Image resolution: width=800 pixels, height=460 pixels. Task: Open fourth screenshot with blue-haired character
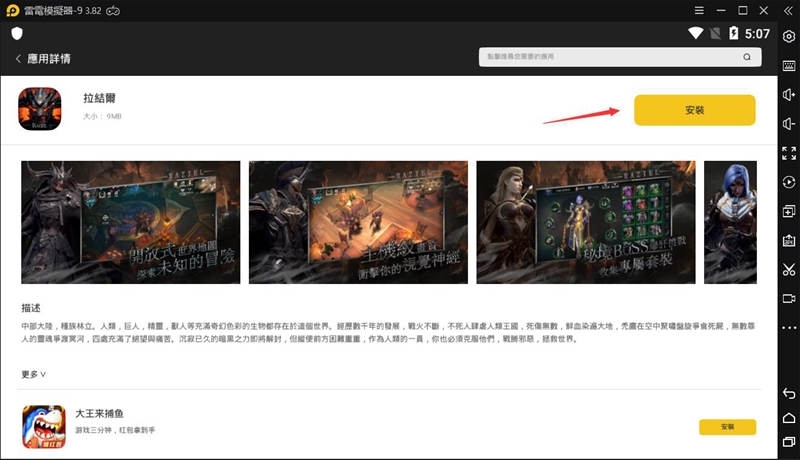coord(730,222)
